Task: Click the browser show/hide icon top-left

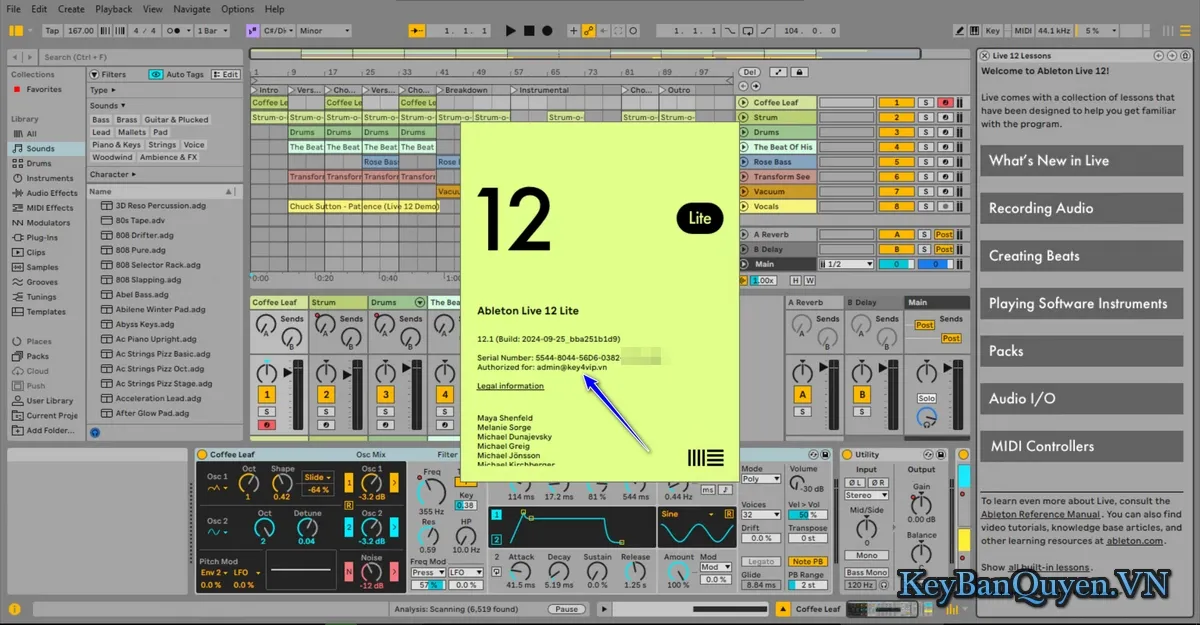Action: pos(16,31)
